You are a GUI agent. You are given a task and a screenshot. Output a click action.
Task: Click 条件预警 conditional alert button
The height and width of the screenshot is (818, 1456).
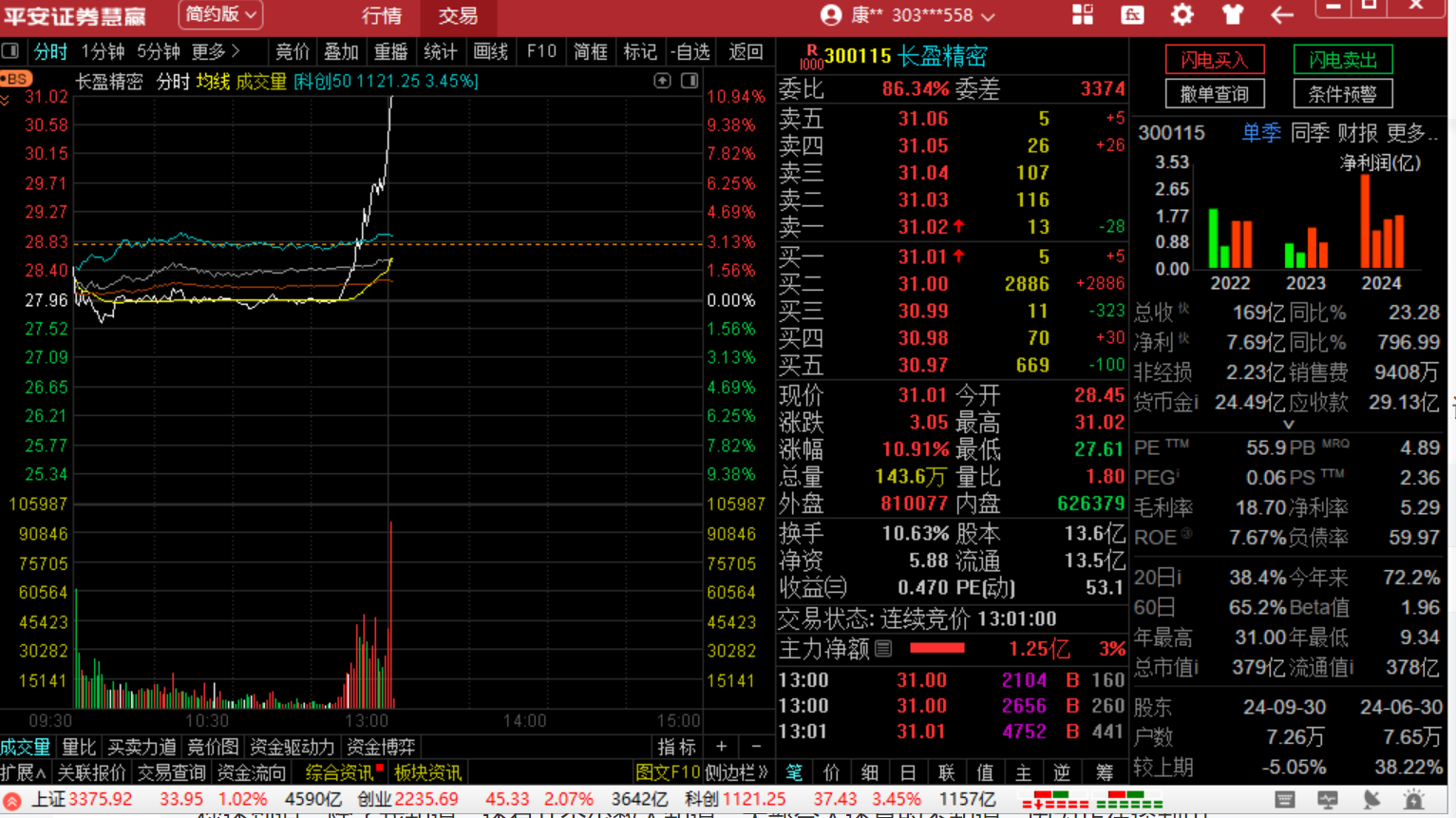click(1343, 93)
